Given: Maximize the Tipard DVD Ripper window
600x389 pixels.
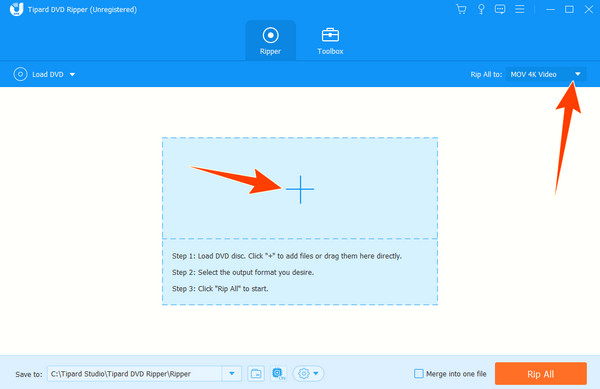Looking at the screenshot, I should coord(569,9).
